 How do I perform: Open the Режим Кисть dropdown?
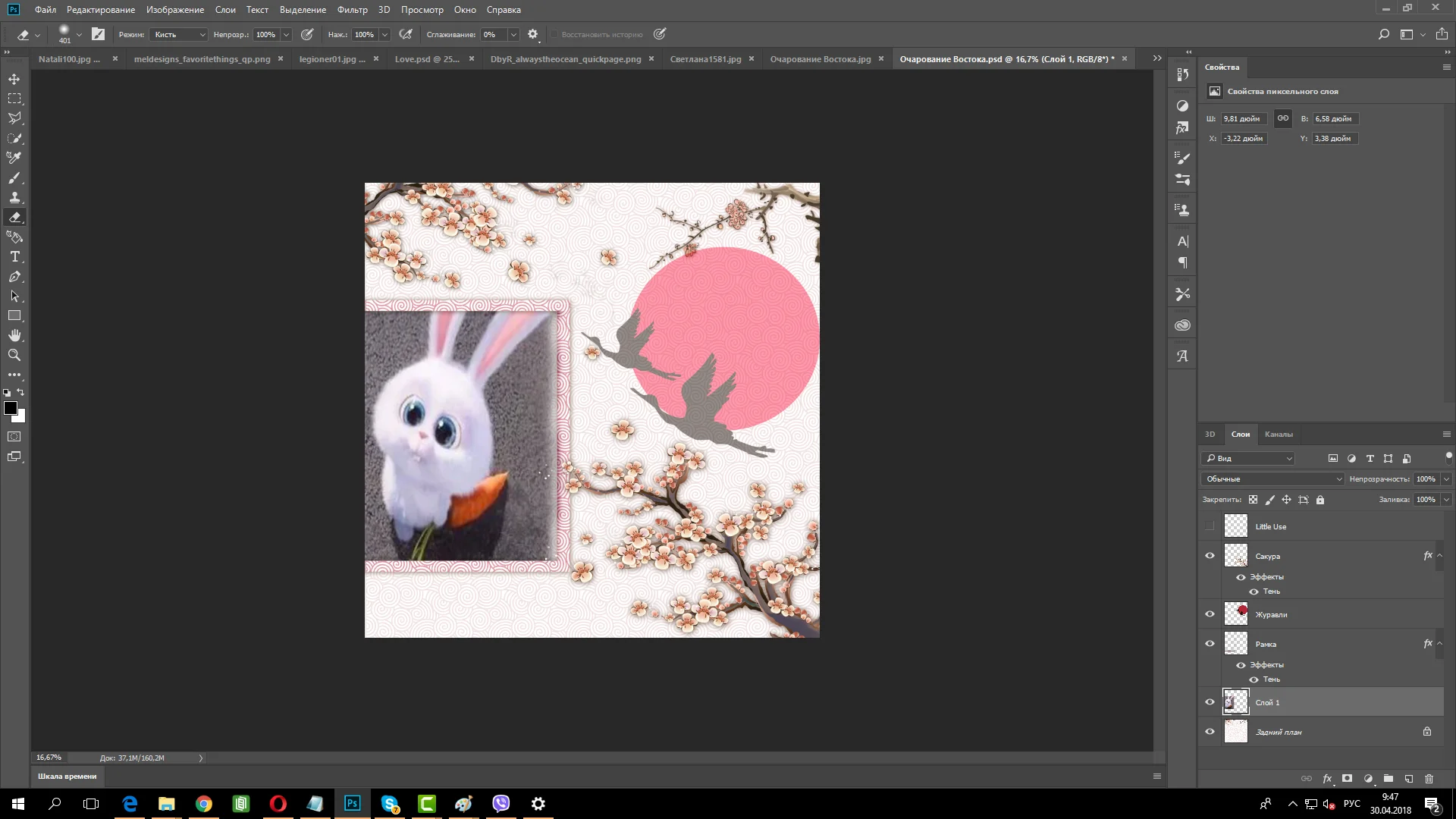pyautogui.click(x=179, y=35)
